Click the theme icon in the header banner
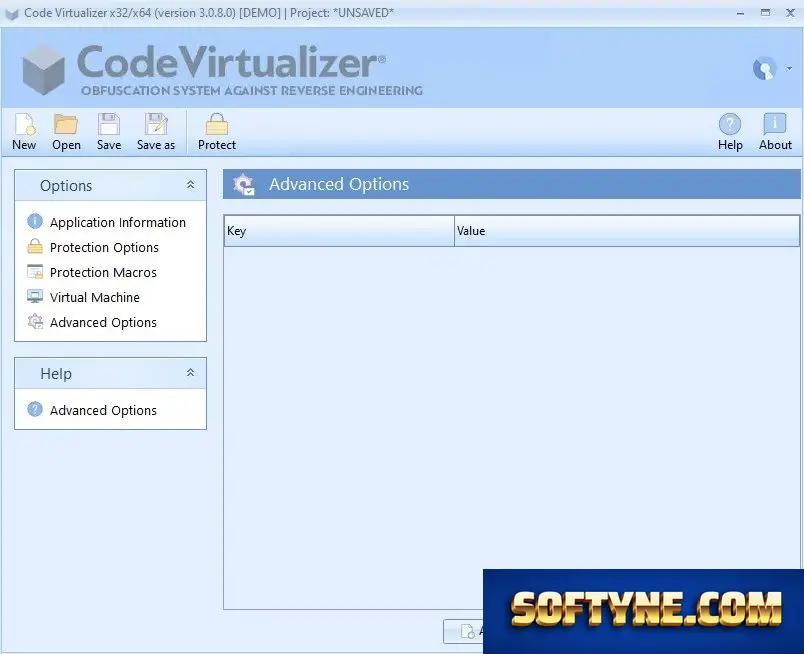Screen dimensions: 804x654 (x=764, y=68)
